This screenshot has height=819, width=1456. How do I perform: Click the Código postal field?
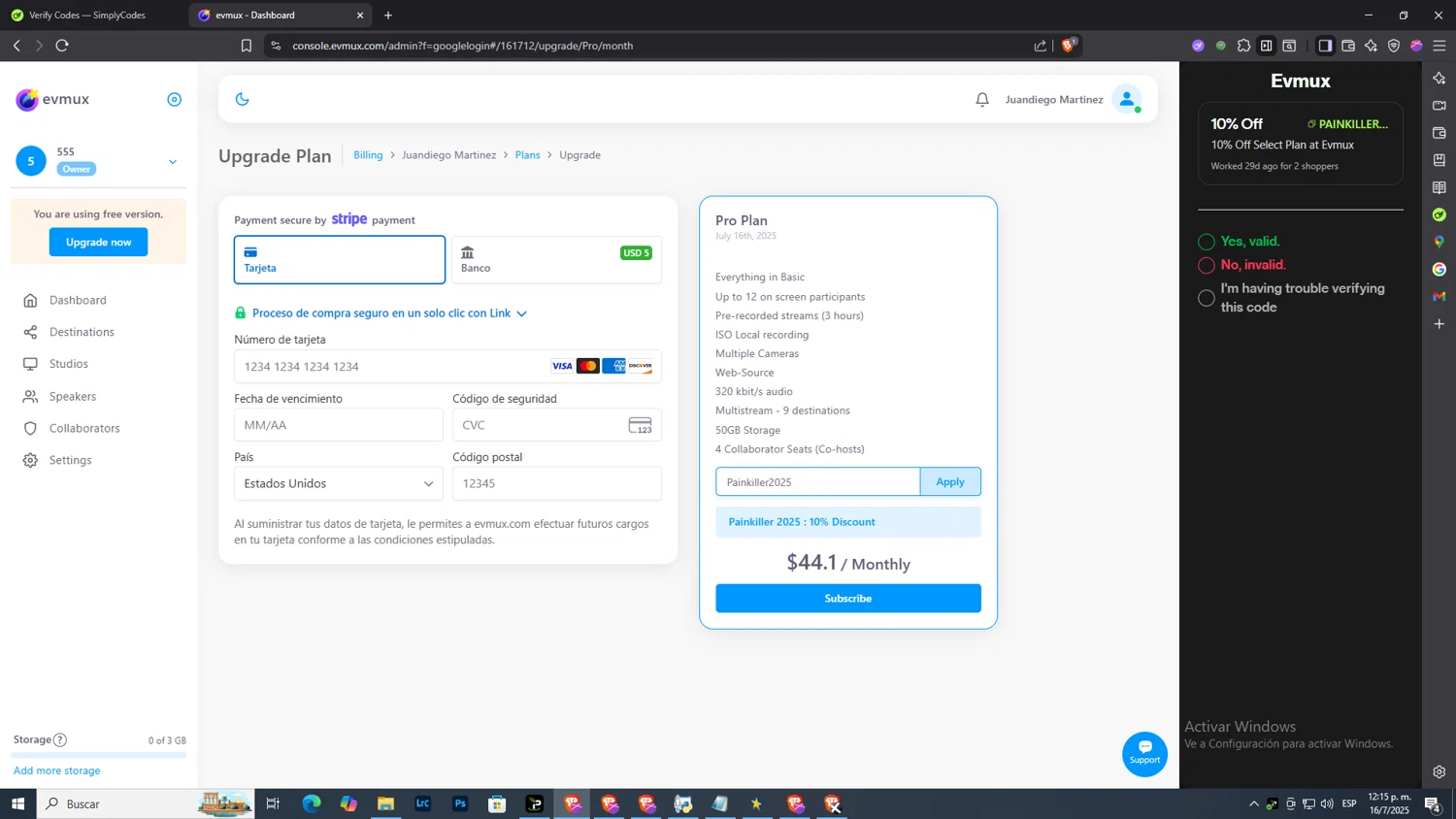(x=557, y=483)
